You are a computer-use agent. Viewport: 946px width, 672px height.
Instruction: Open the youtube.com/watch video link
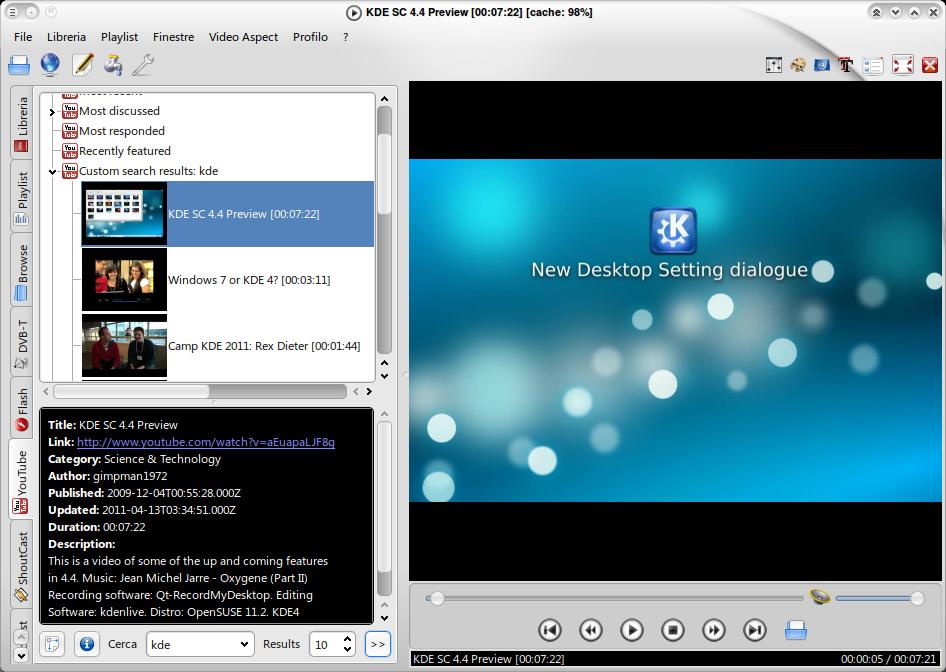tap(206, 442)
